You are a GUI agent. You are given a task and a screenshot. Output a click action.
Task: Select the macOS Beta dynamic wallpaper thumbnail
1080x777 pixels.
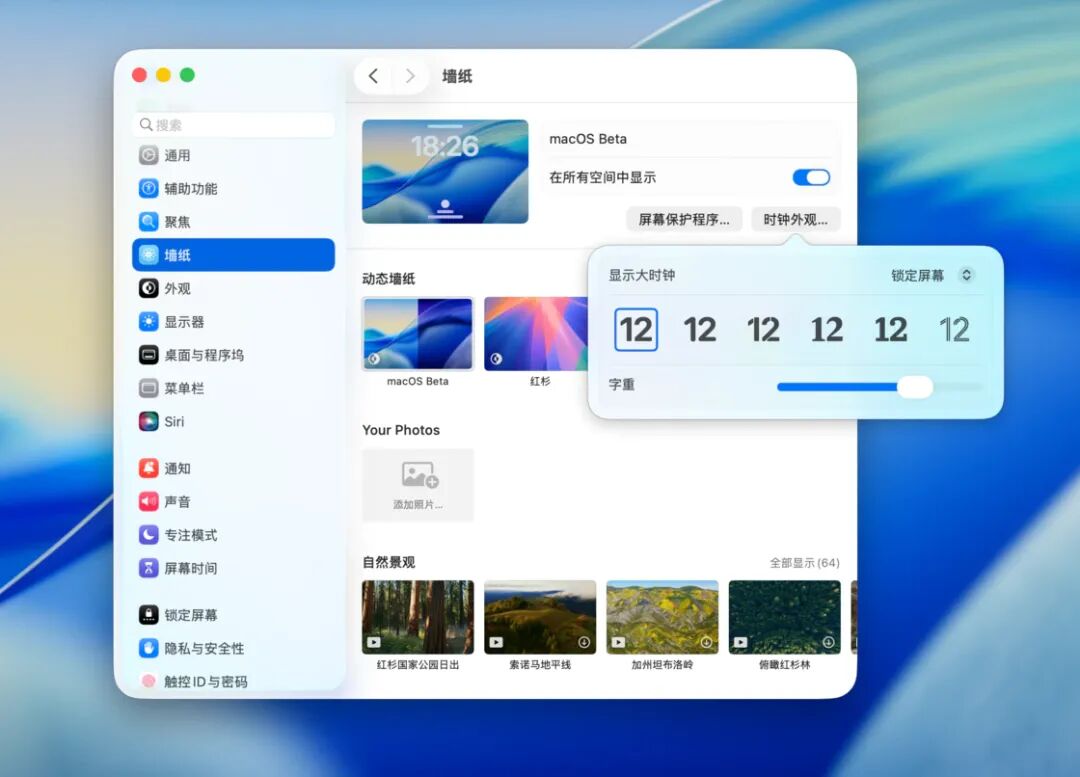pos(418,333)
